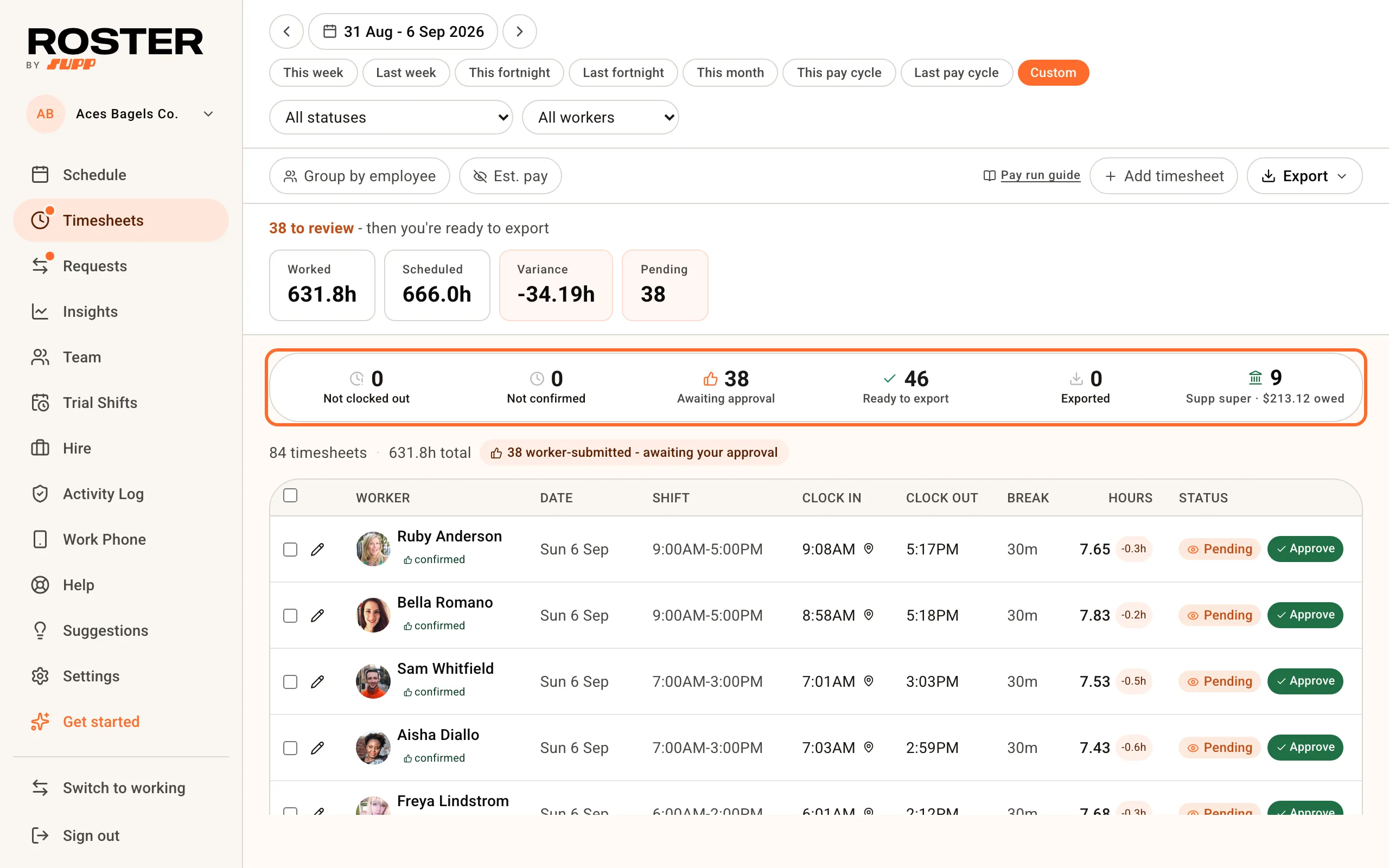Open Supp super $213.12 owed

pyautogui.click(x=1265, y=387)
